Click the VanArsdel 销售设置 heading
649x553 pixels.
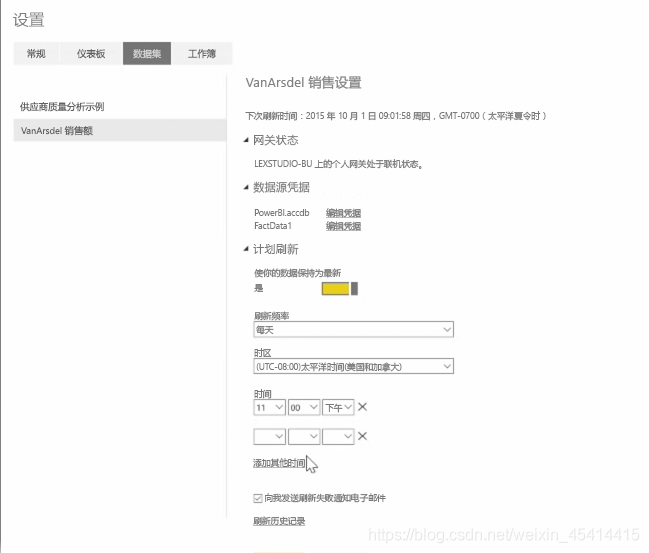303,82
